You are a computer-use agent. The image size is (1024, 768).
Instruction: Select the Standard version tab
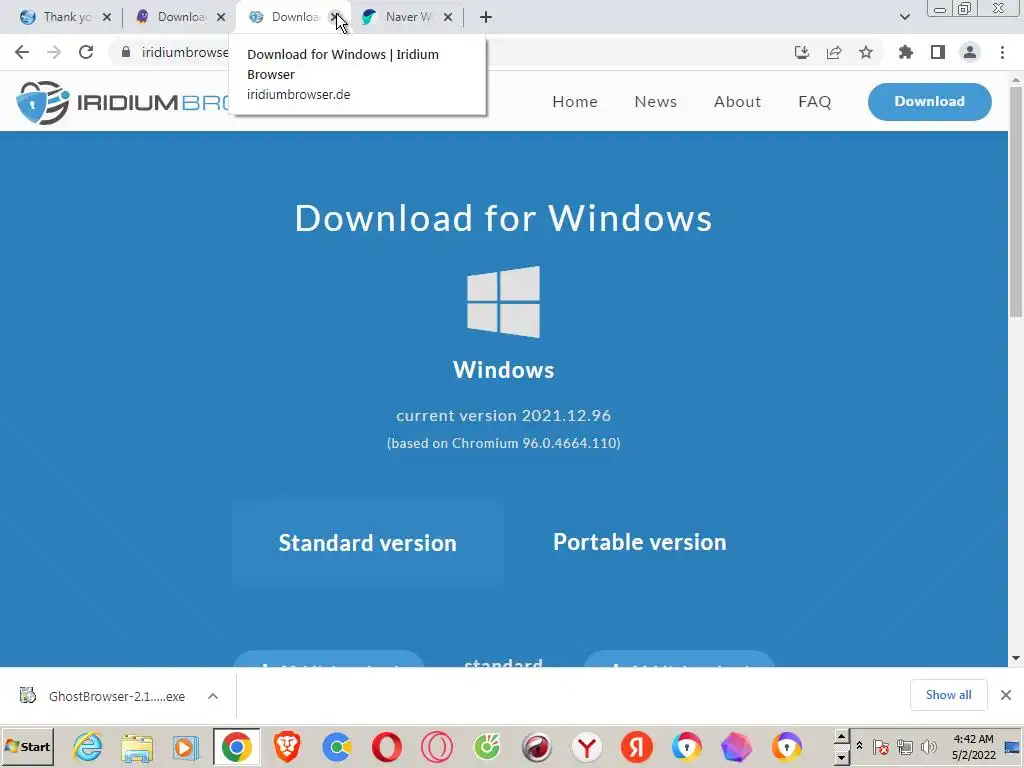coord(368,543)
